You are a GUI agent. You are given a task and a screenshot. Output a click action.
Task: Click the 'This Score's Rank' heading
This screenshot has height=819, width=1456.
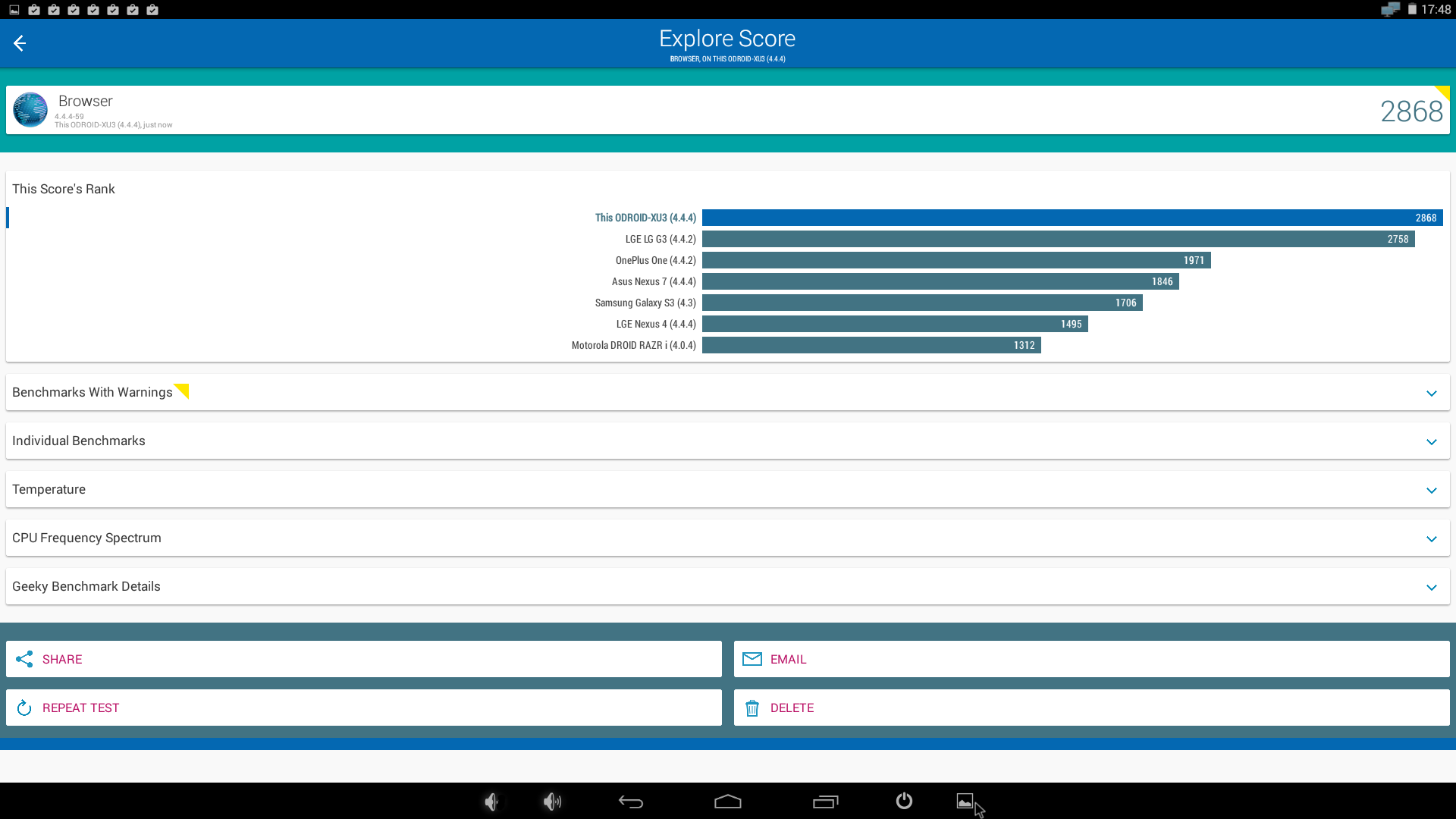click(x=64, y=189)
